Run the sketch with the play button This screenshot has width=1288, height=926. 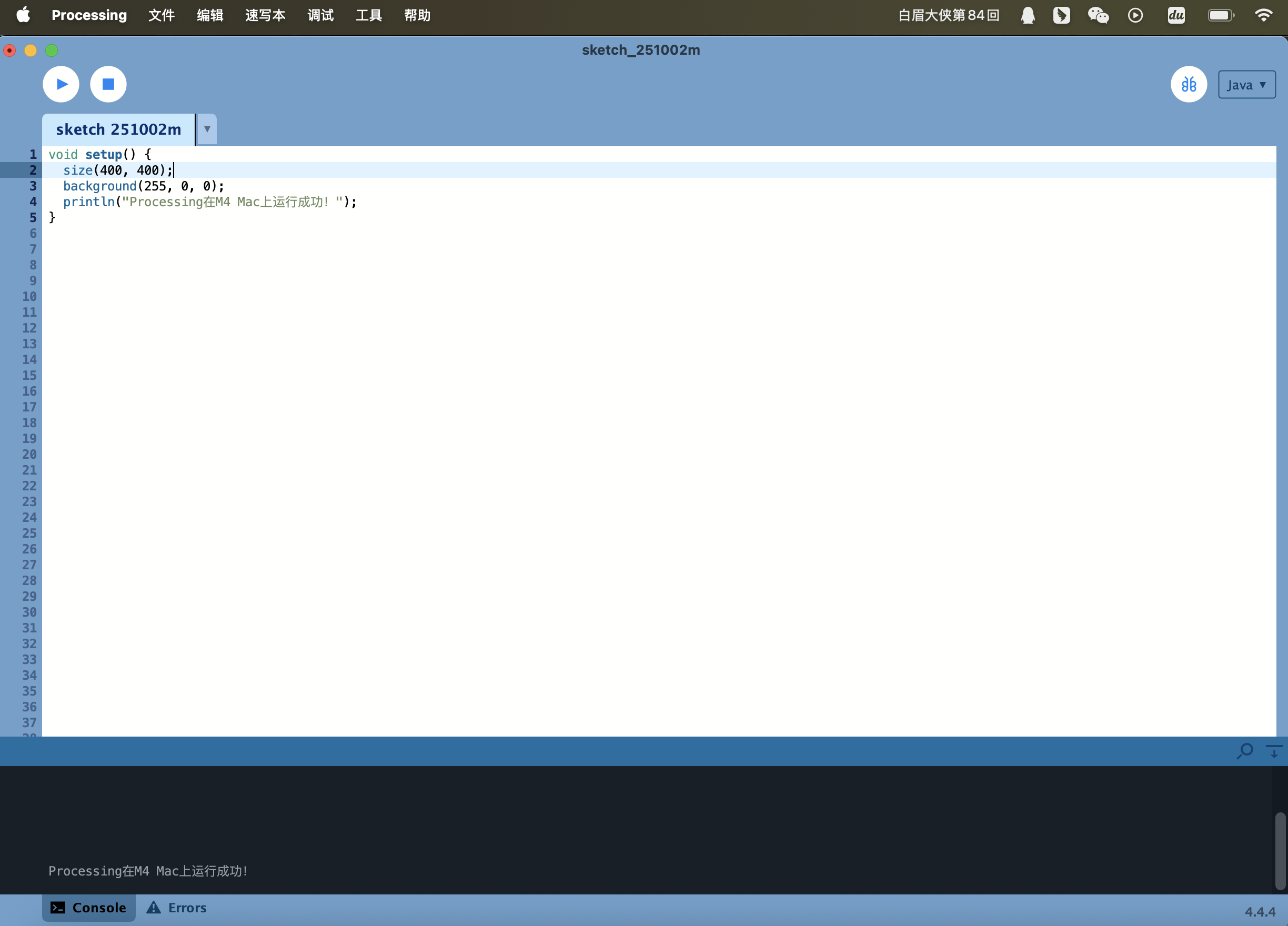click(x=61, y=84)
